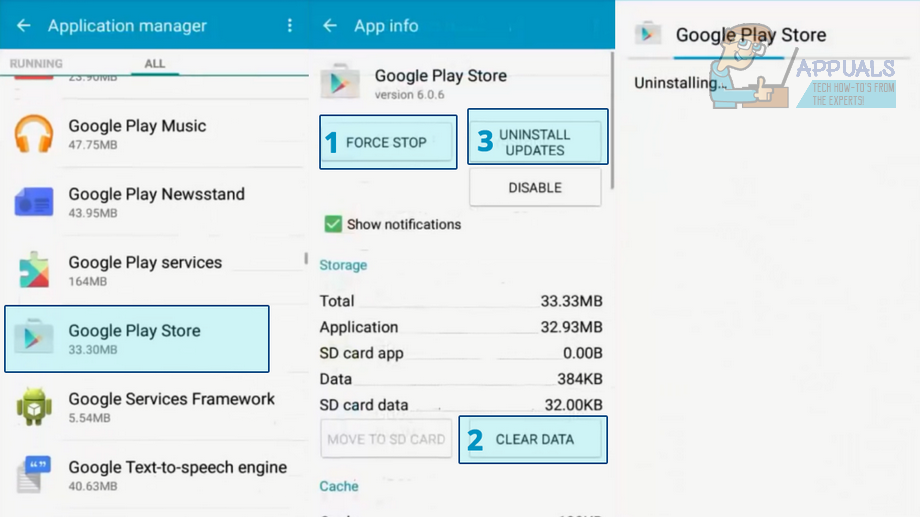This screenshot has height=517, width=920.
Task: Open Google Play services app entry
Action: [x=154, y=270]
